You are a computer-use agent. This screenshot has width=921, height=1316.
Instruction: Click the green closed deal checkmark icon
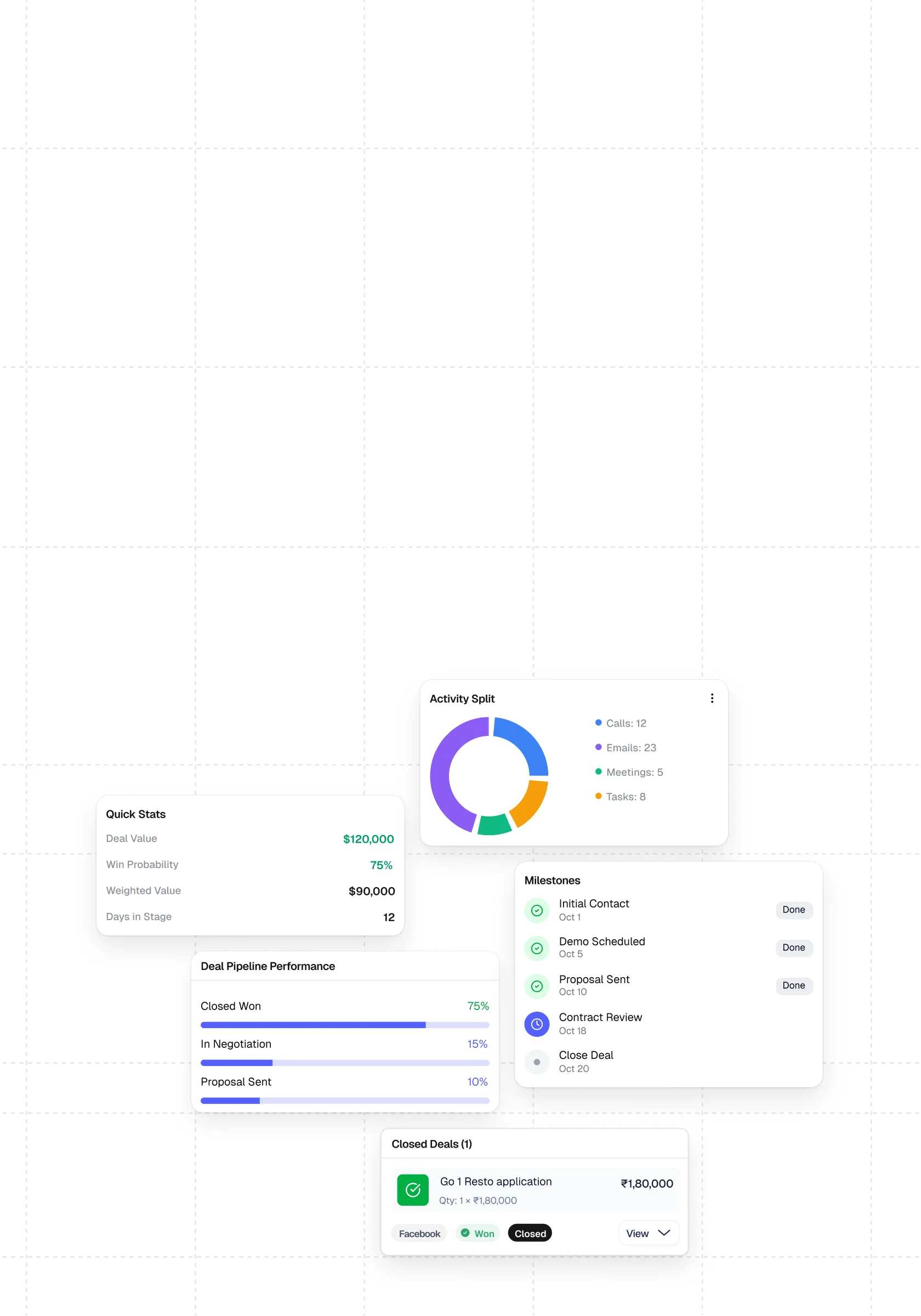[x=413, y=1190]
